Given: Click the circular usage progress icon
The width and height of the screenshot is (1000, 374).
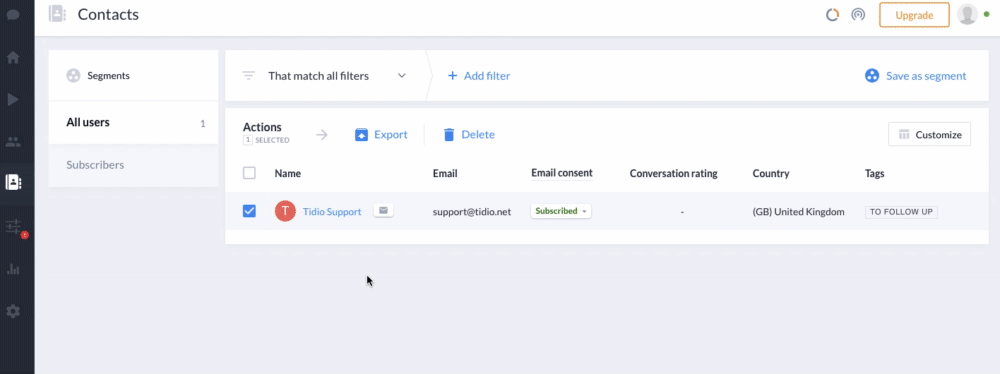Looking at the screenshot, I should (832, 15).
